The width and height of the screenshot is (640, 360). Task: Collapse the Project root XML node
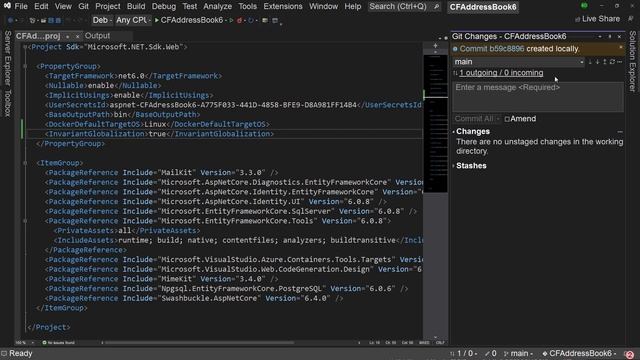click(25, 47)
